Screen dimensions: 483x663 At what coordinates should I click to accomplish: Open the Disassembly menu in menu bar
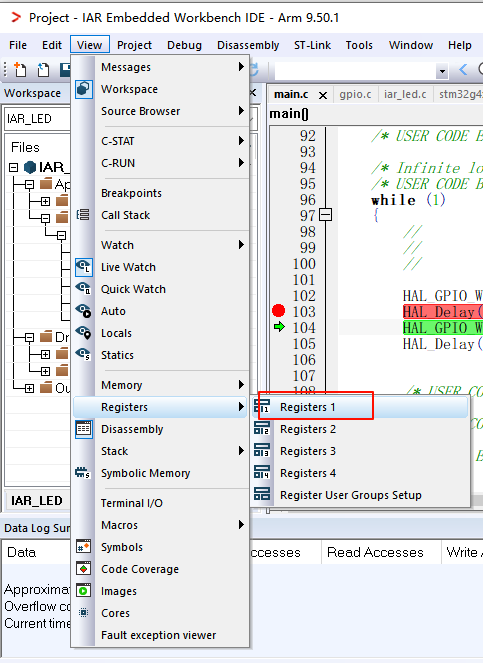248,45
